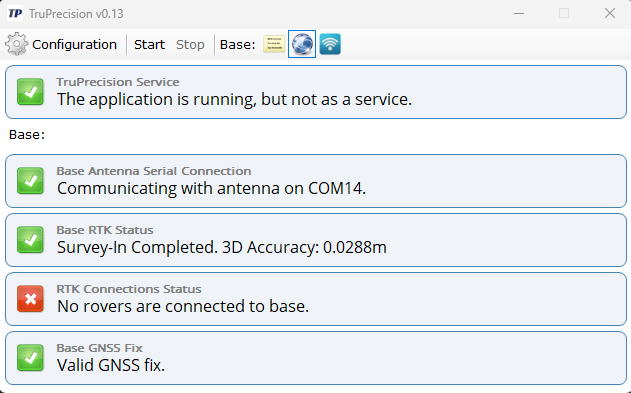Open Configuration via the gear icon

[x=16, y=44]
